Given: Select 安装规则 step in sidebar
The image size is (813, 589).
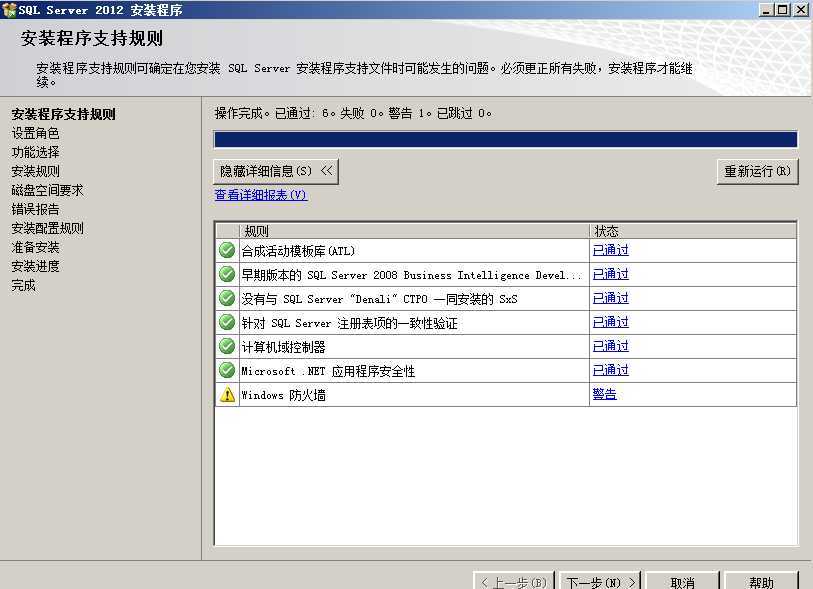Looking at the screenshot, I should click(x=35, y=171).
